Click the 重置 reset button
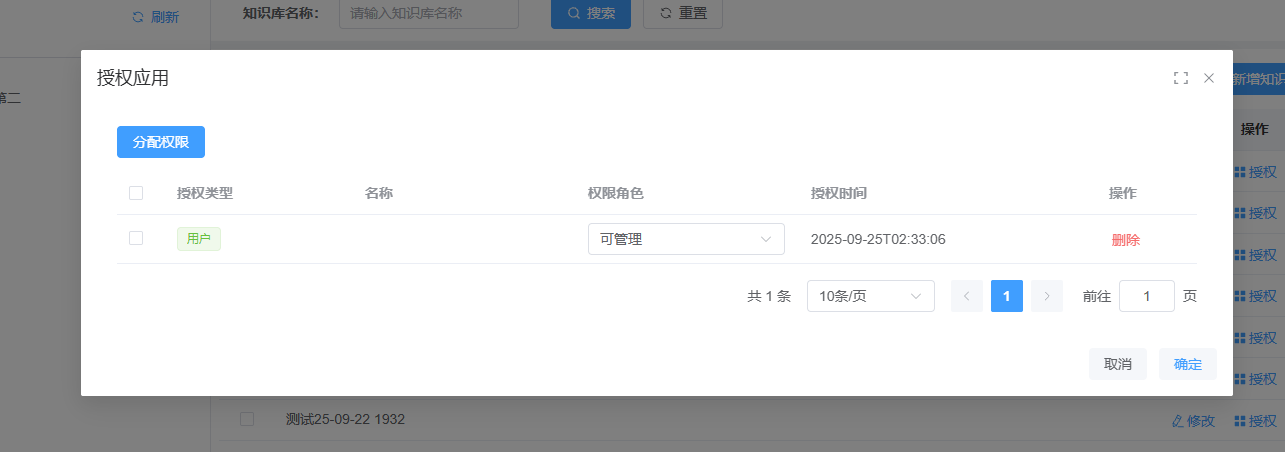Viewport: 1285px width, 452px height. pyautogui.click(x=683, y=14)
